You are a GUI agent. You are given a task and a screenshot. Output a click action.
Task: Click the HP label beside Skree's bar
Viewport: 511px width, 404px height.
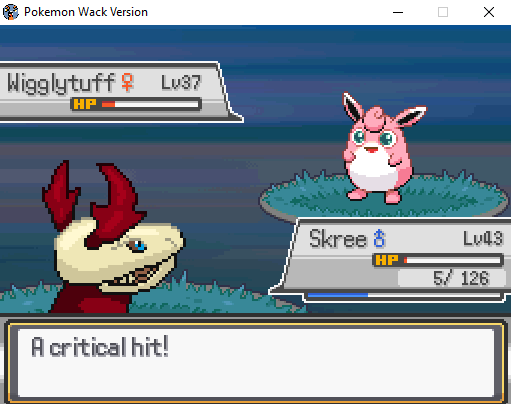point(387,260)
